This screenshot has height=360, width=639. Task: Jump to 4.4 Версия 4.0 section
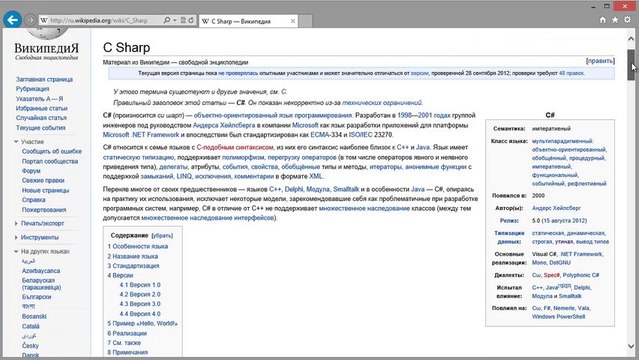[140, 314]
